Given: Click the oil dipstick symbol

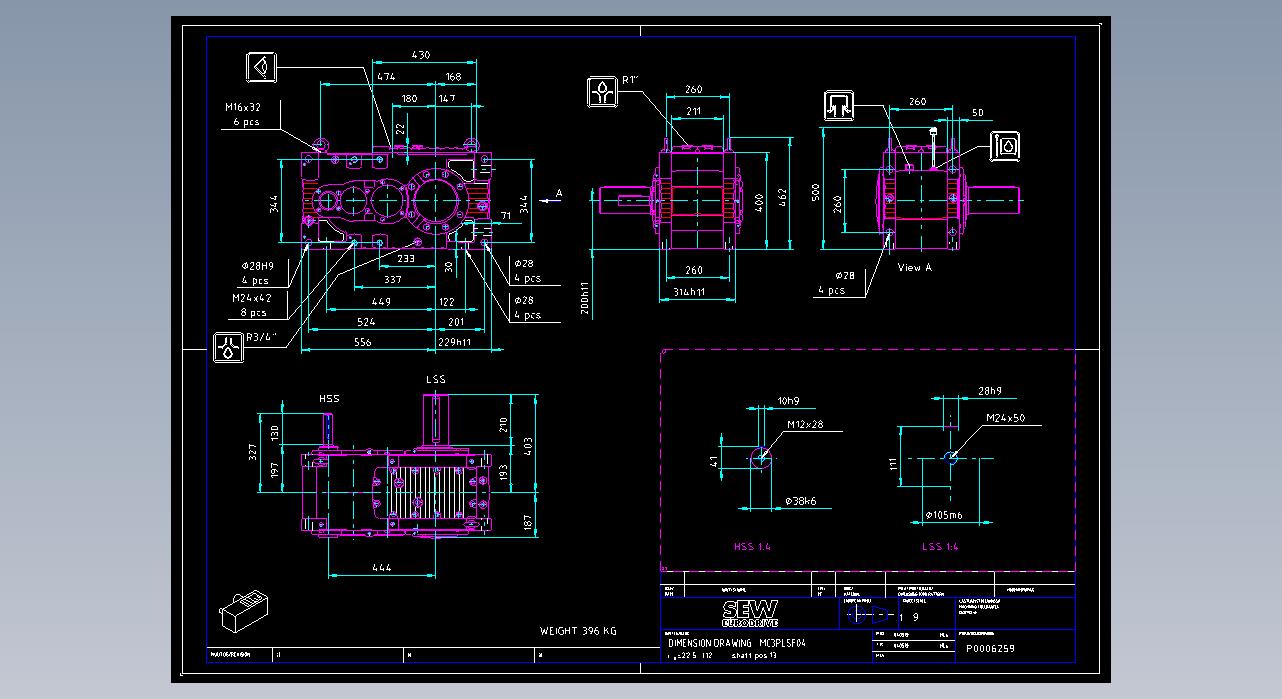Looking at the screenshot, I should pos(1006,146).
